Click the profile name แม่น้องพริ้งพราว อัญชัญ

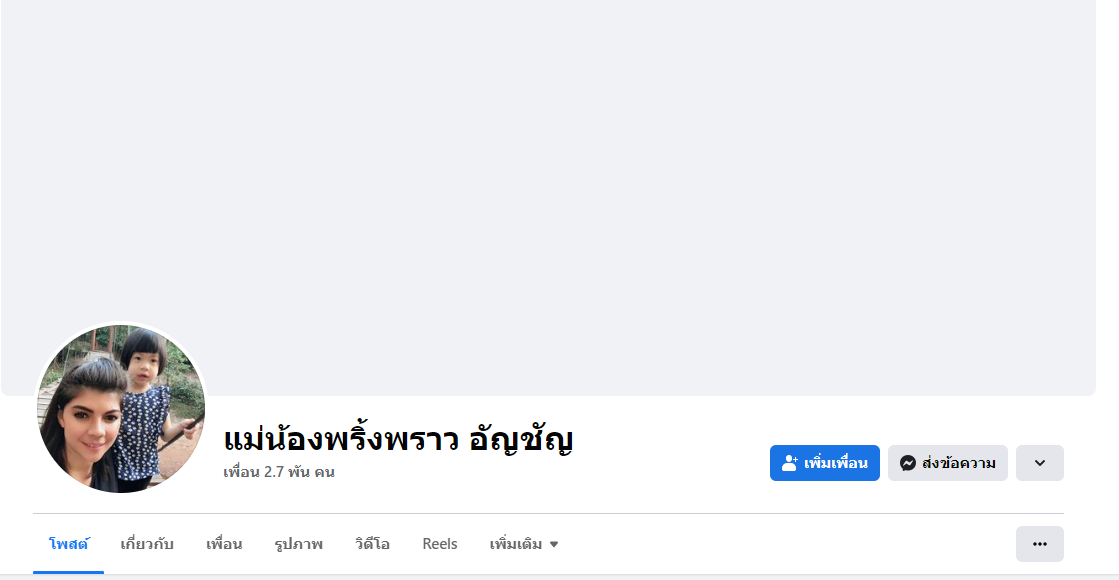point(398,439)
